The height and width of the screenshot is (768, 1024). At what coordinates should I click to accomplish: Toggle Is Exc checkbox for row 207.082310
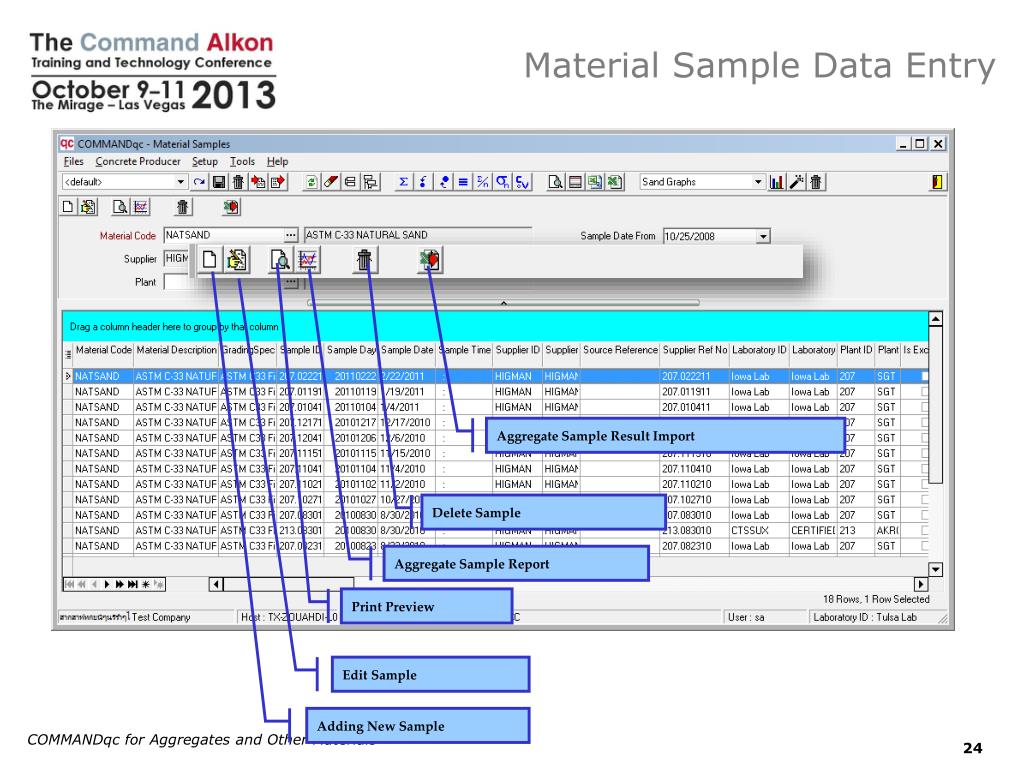[924, 546]
